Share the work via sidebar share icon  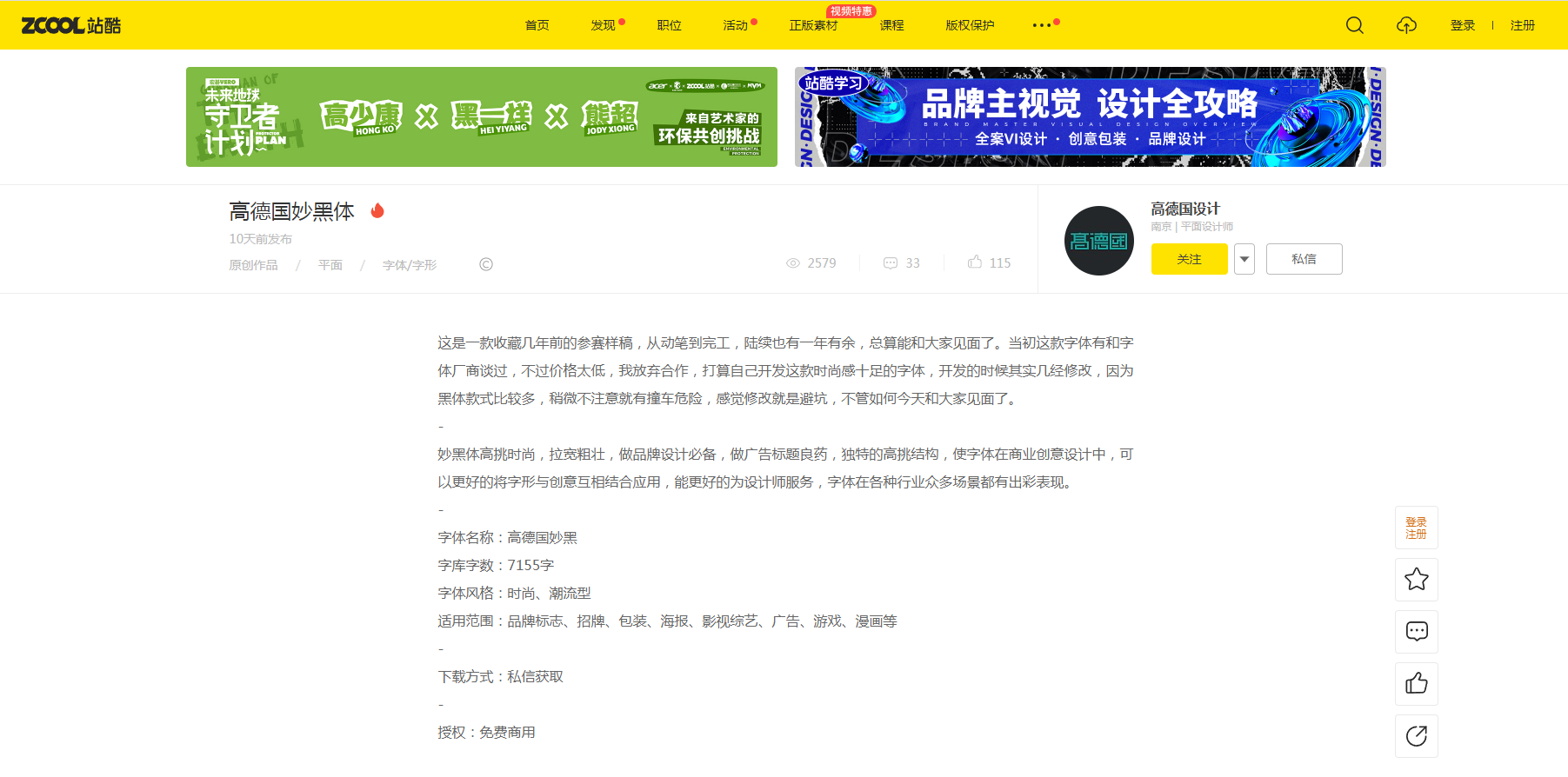click(x=1417, y=736)
